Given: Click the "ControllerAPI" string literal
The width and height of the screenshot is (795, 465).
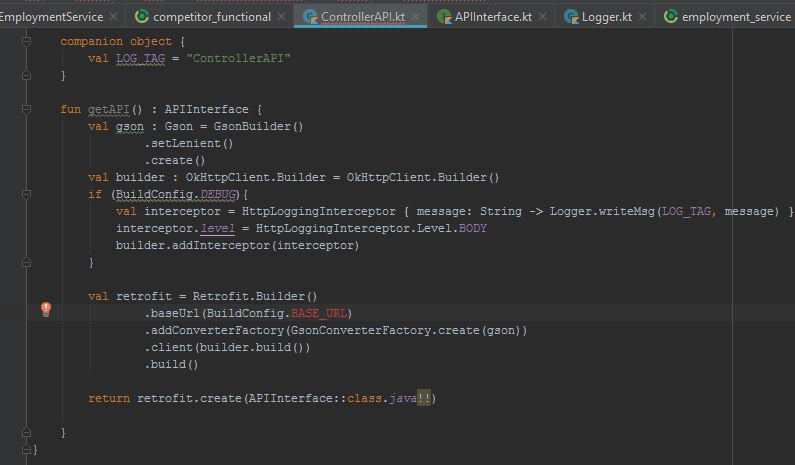Looking at the screenshot, I should pos(238,58).
